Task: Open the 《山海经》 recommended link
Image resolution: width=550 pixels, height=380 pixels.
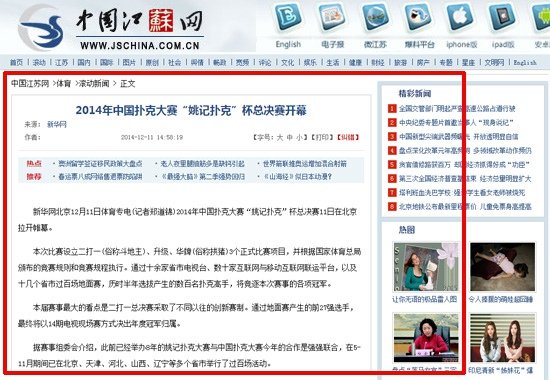Action: (297, 177)
